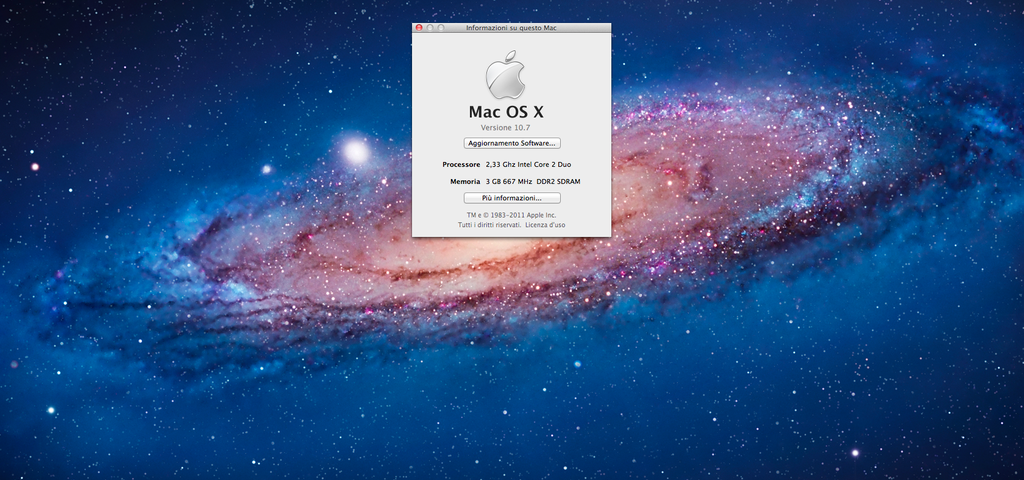The width and height of the screenshot is (1024, 480).
Task: Click the Versione 10.7 text
Action: coord(505,127)
